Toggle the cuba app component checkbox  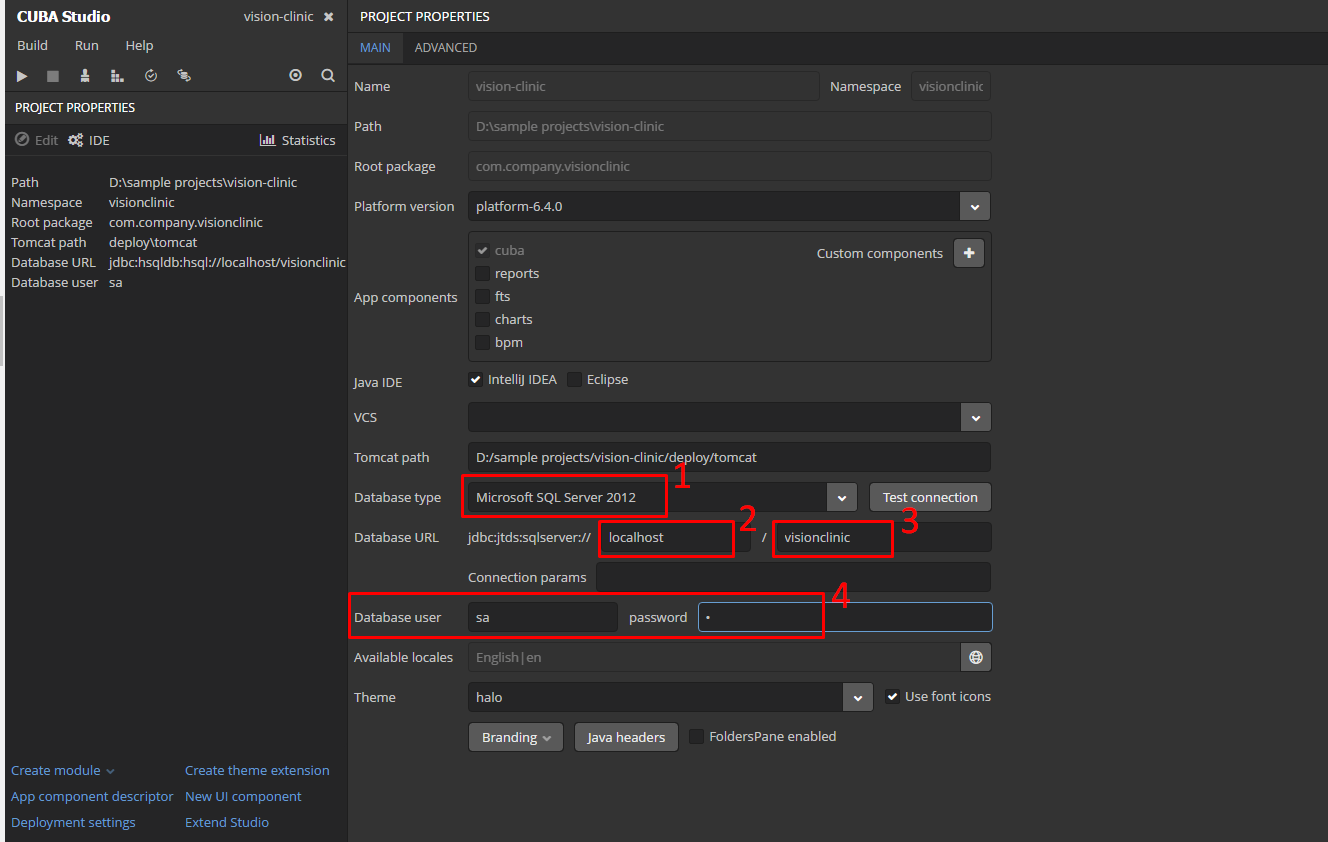(x=482, y=250)
